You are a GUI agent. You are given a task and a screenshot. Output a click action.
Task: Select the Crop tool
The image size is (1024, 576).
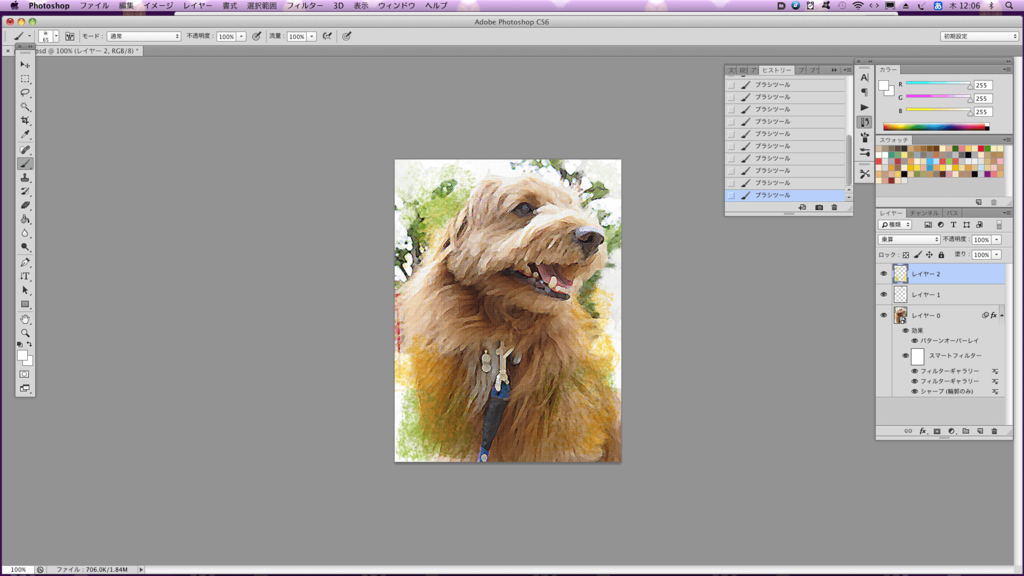25,121
